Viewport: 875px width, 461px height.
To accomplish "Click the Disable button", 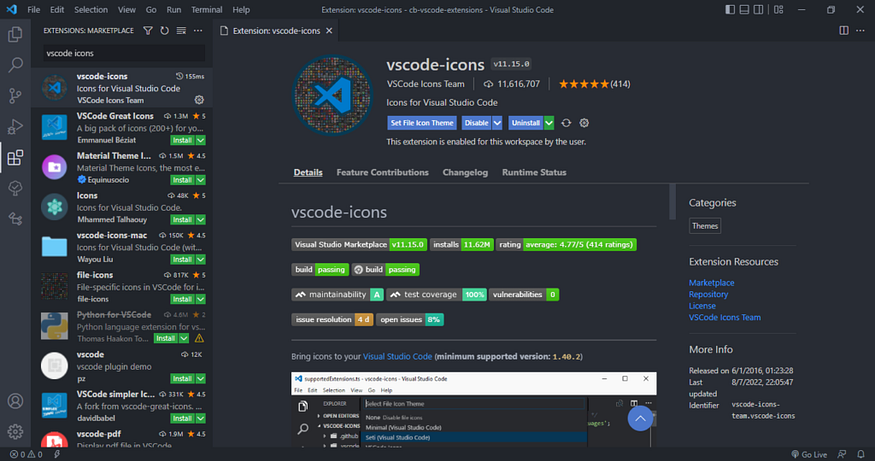I will coord(476,123).
